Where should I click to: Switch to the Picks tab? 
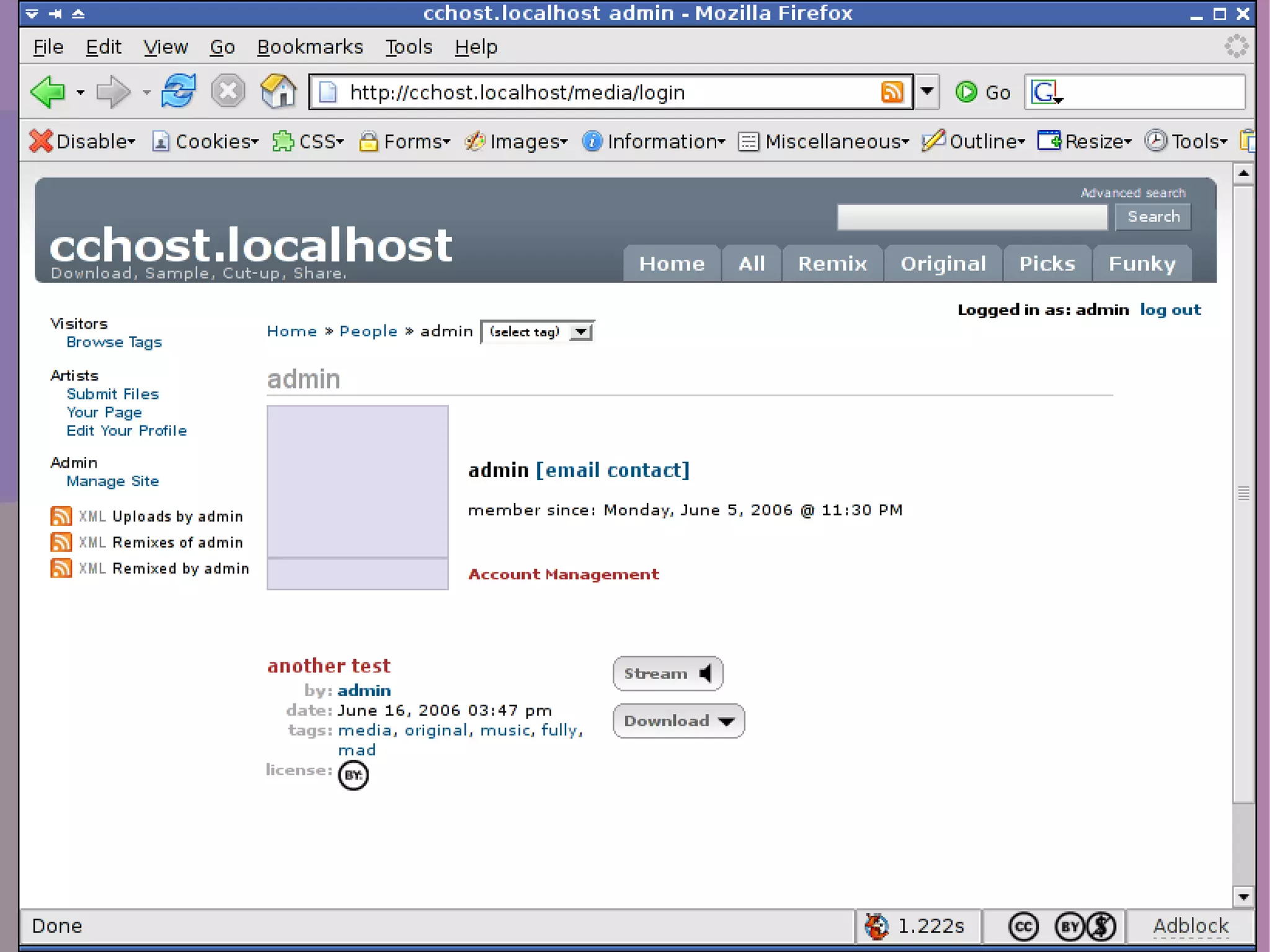[1047, 264]
